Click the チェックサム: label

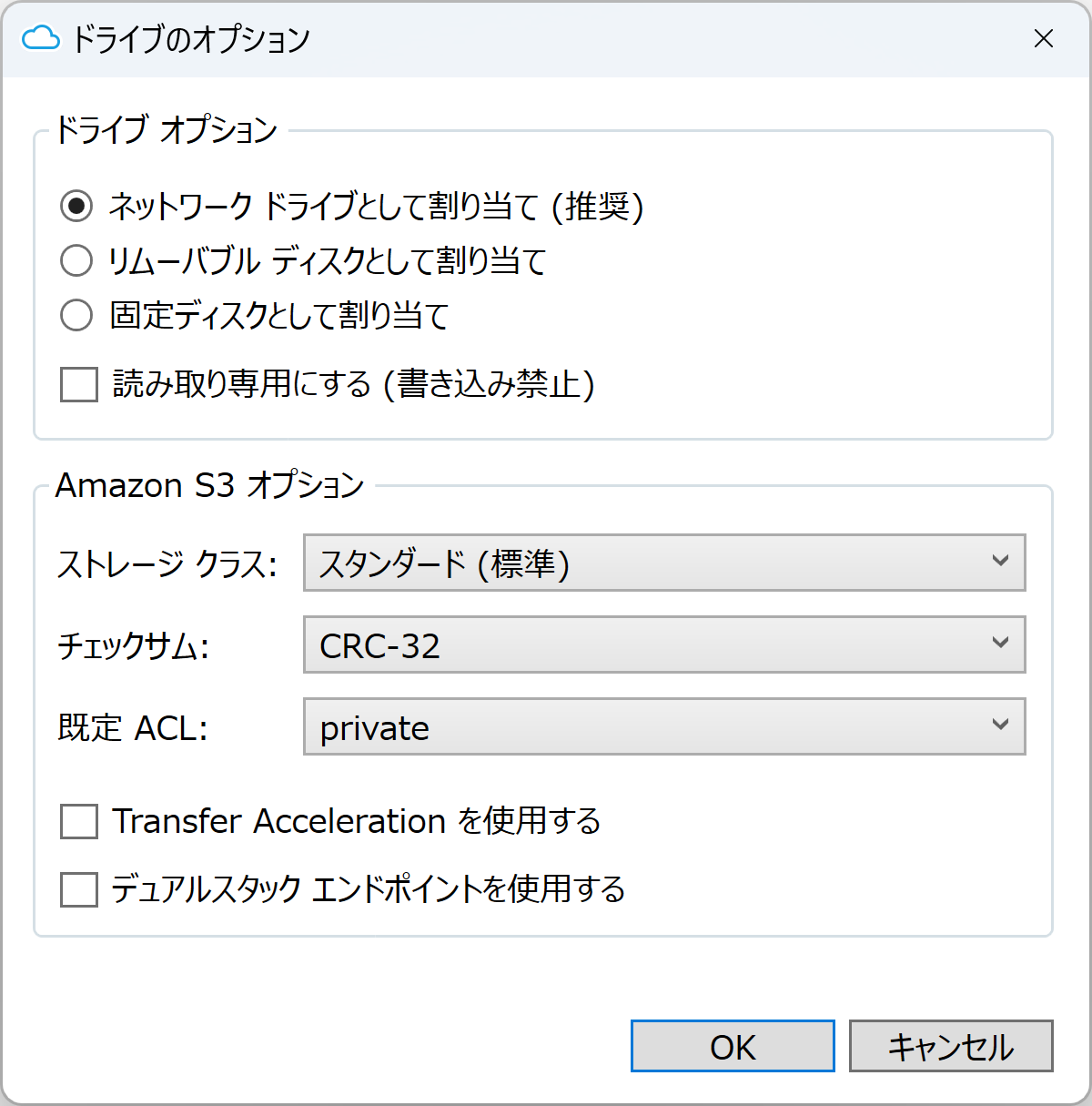tap(133, 646)
